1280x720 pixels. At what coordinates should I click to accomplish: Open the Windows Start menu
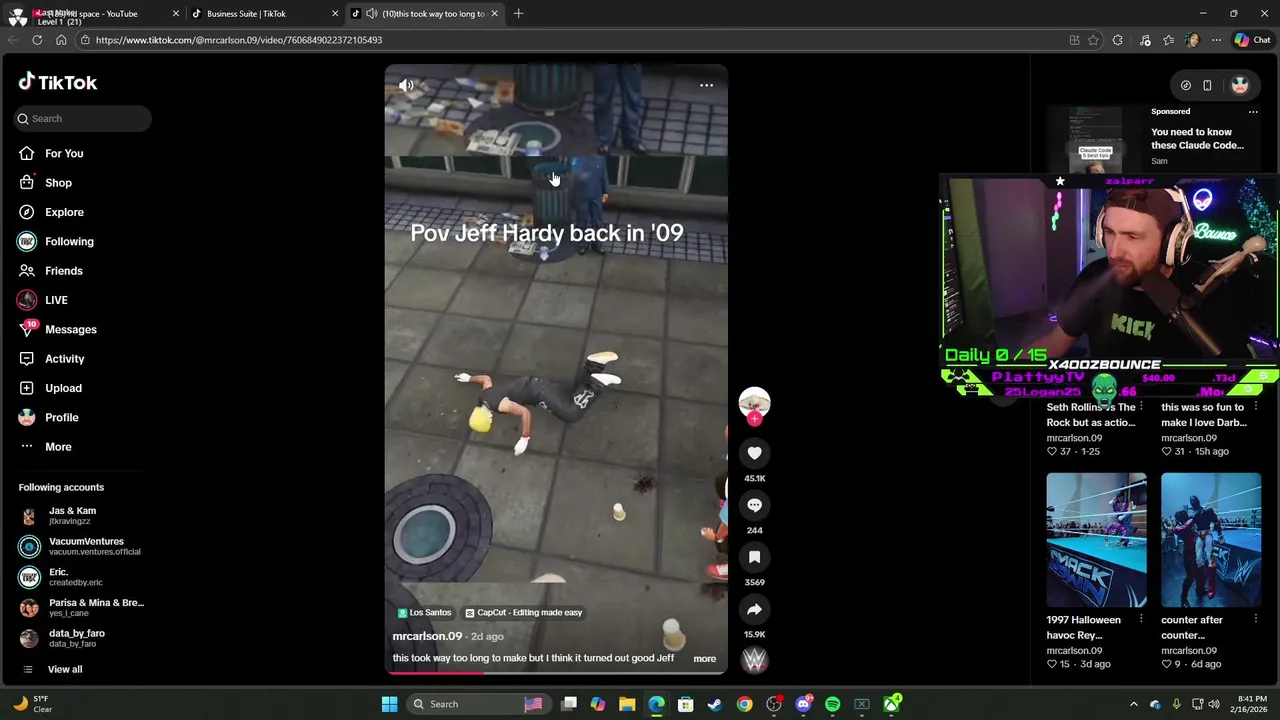point(389,704)
